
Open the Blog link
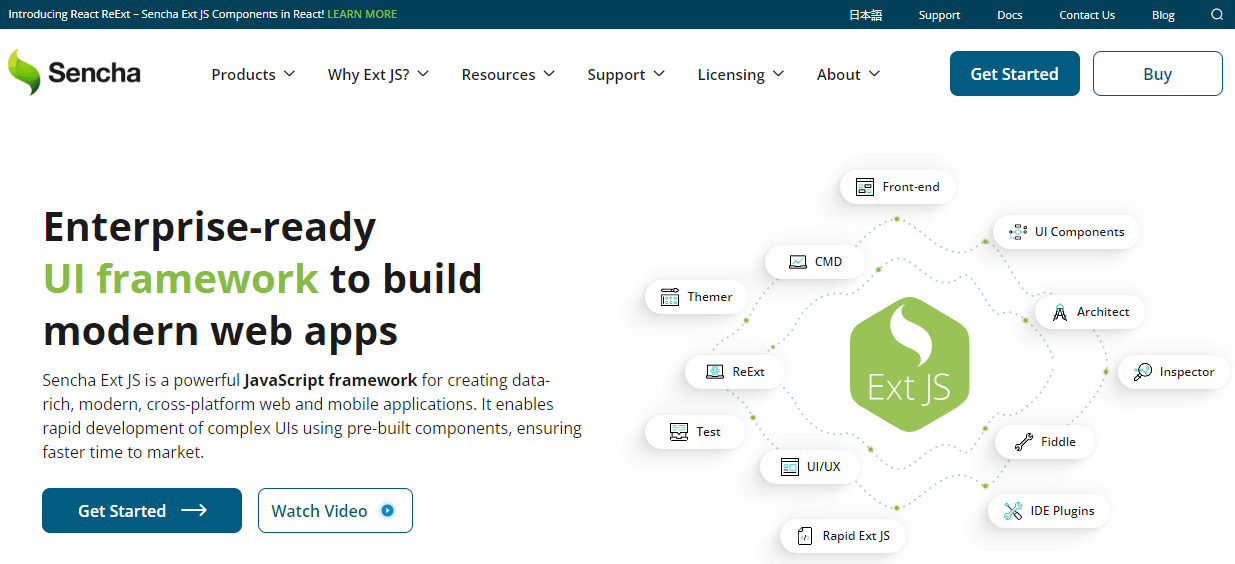click(1163, 15)
